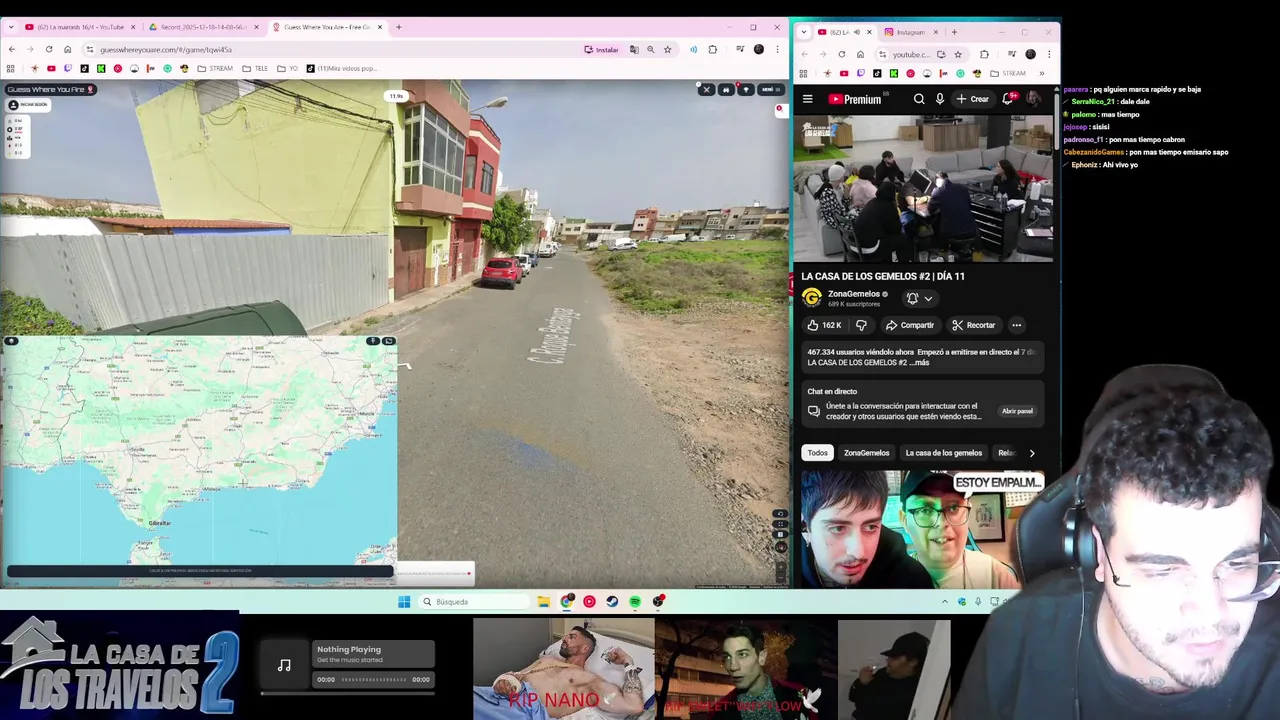Like the video with 162K button
The height and width of the screenshot is (720, 1280).
point(824,325)
